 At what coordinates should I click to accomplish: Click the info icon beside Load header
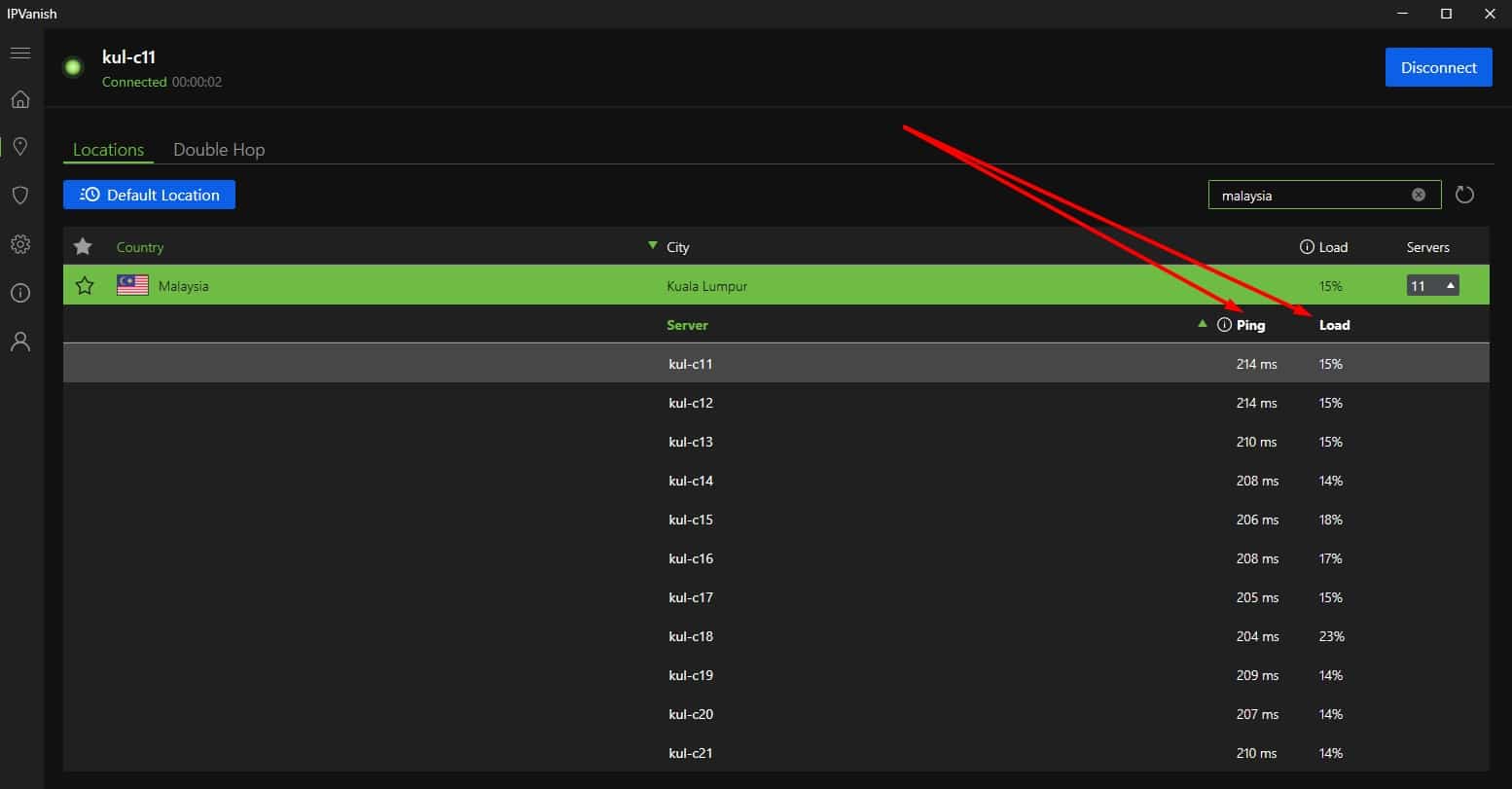point(1307,247)
